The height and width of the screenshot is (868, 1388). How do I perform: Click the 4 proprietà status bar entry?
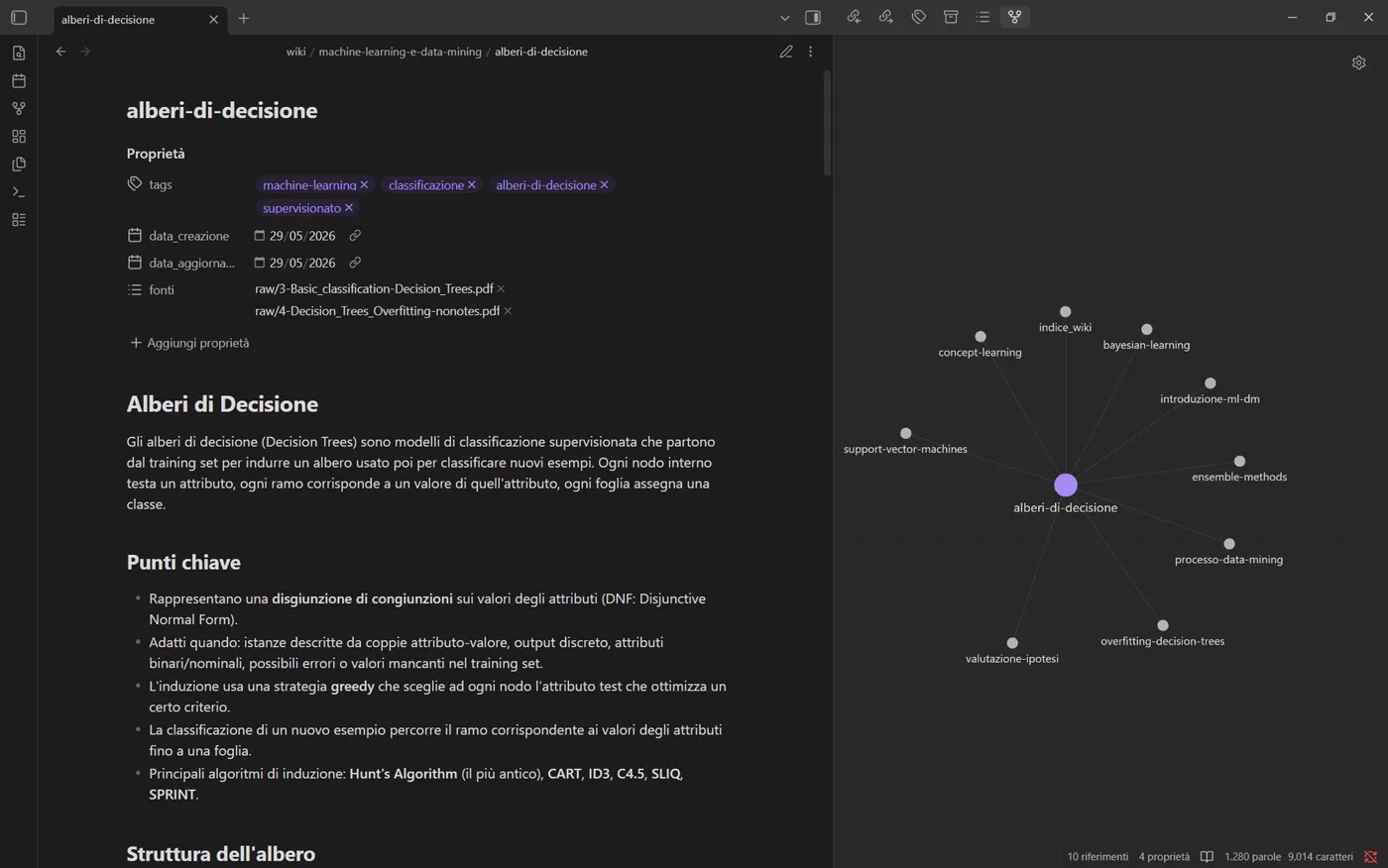[x=1164, y=857]
